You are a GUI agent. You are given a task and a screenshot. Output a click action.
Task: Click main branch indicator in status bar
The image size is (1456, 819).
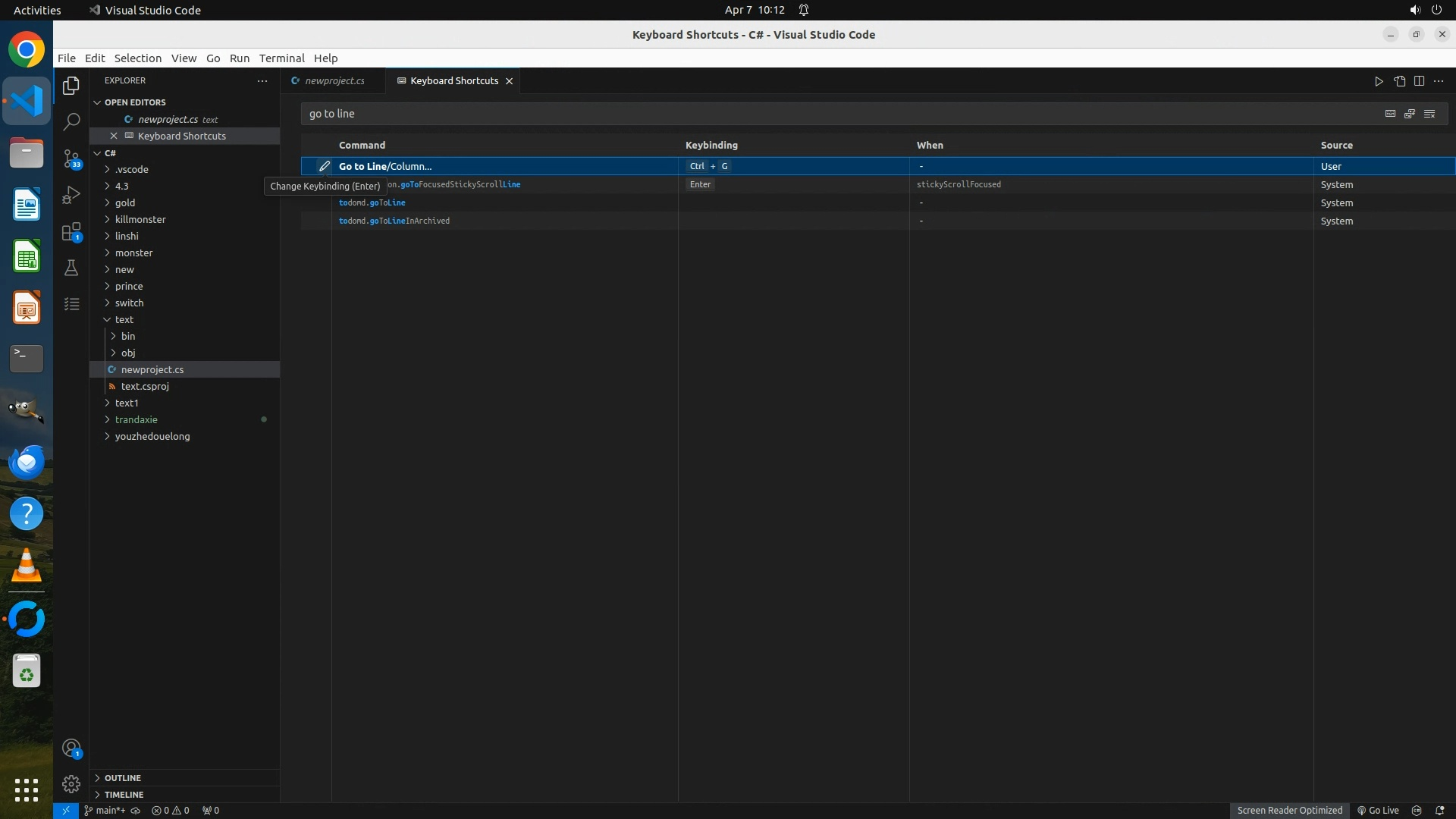click(x=105, y=810)
